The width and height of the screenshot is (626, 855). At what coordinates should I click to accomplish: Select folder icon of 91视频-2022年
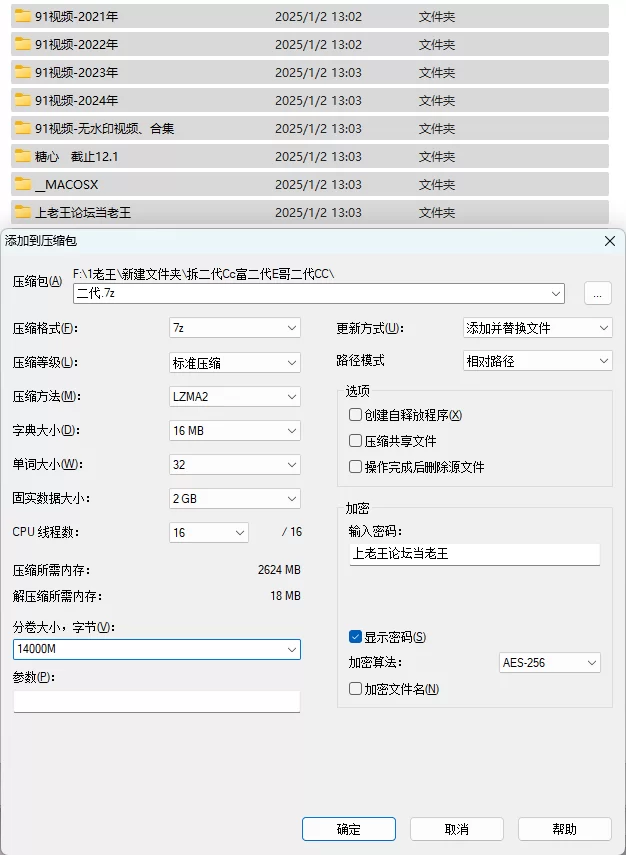[x=22, y=44]
